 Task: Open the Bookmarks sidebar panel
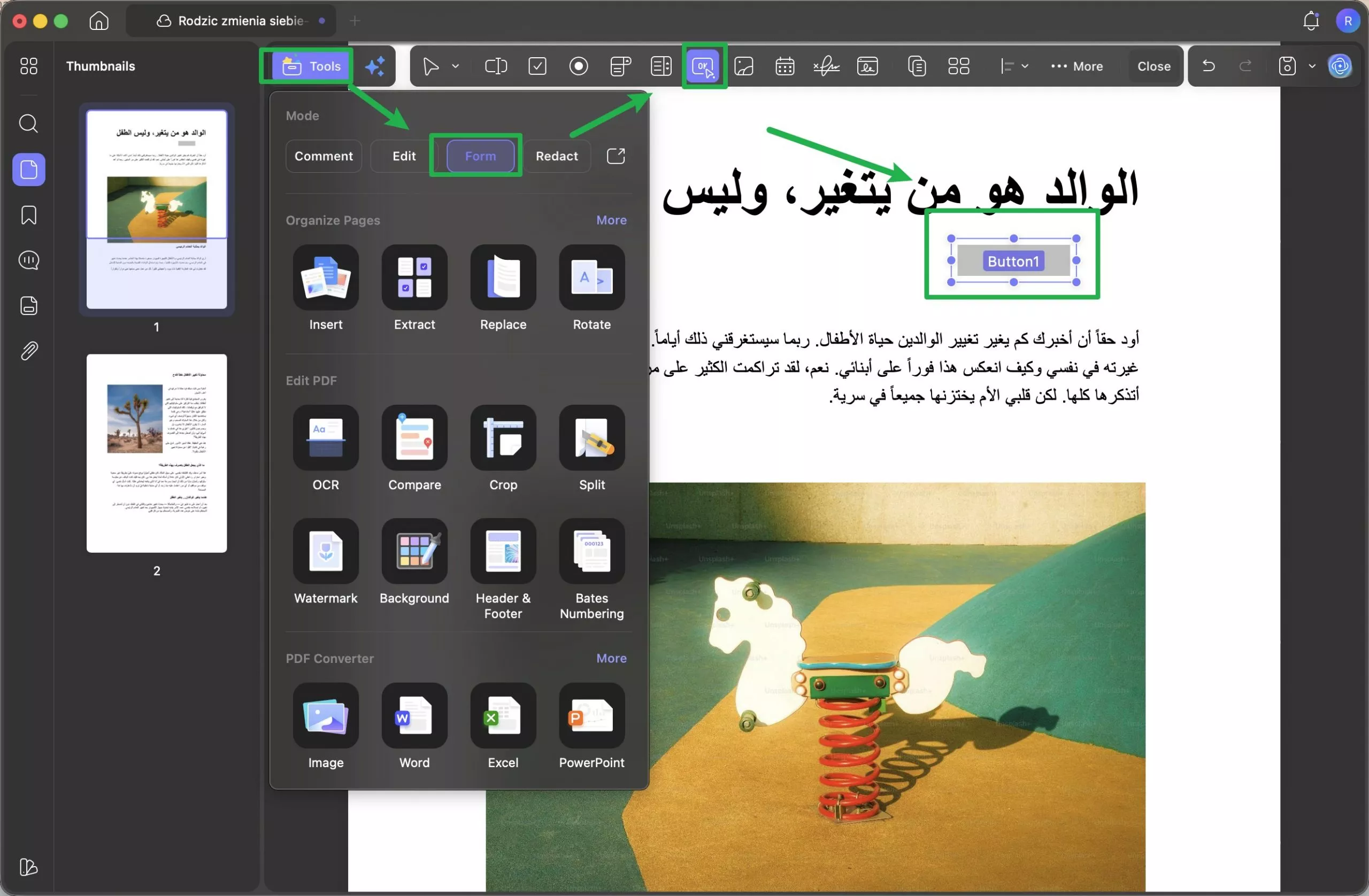click(28, 215)
